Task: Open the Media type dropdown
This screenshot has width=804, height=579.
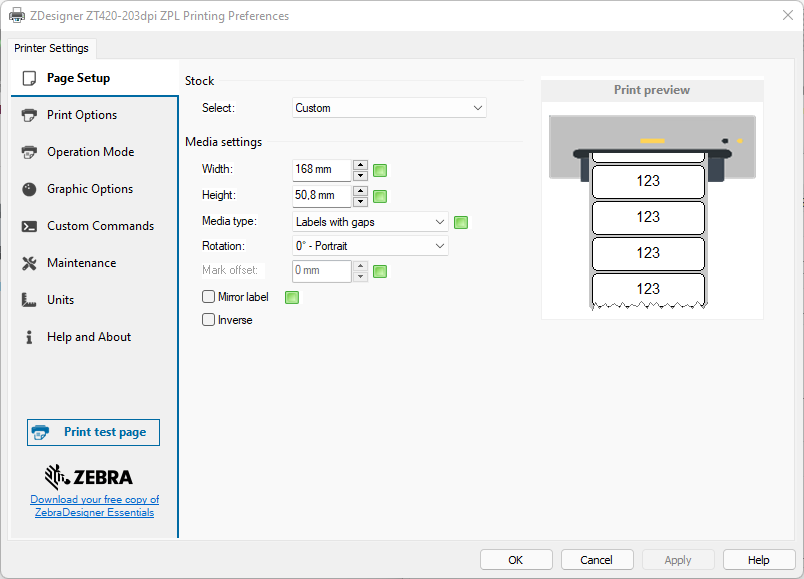Action: pyautogui.click(x=370, y=222)
